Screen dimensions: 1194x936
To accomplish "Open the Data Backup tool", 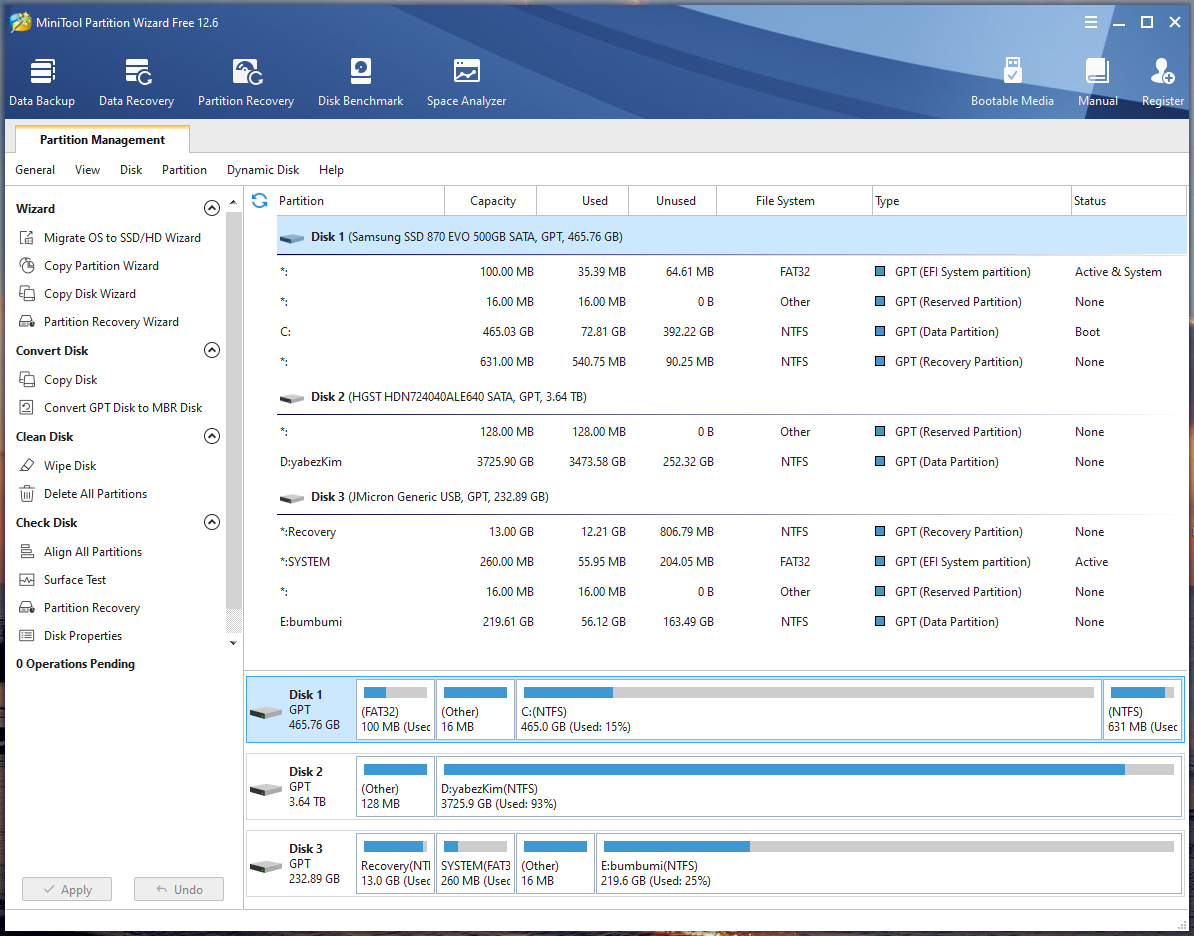I will (42, 82).
